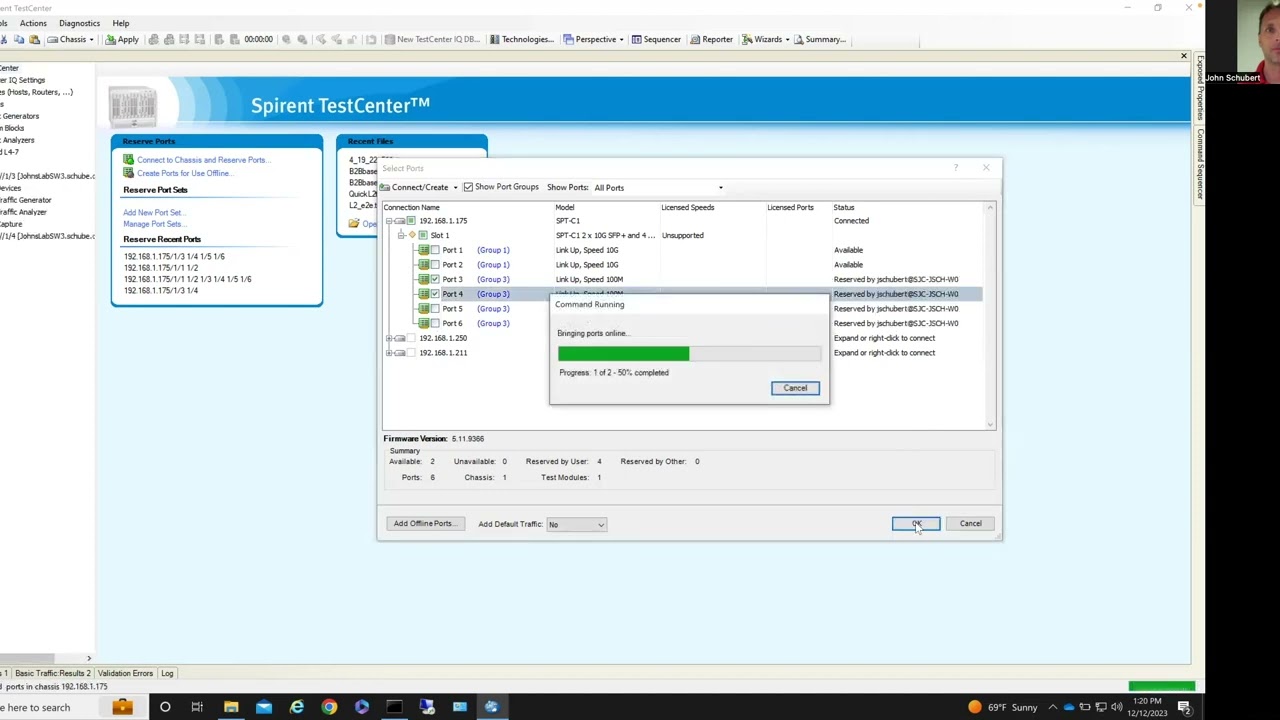Click the Port 5 port icon
The image size is (1280, 720).
point(424,309)
